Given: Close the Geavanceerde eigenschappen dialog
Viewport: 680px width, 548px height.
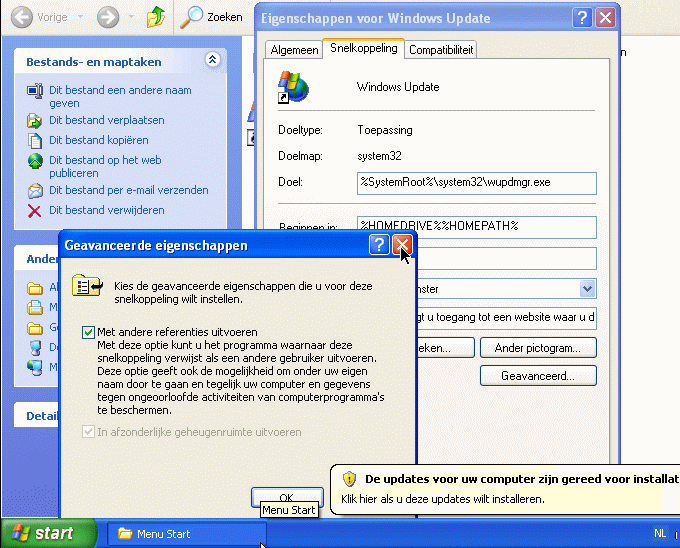Looking at the screenshot, I should pos(402,245).
